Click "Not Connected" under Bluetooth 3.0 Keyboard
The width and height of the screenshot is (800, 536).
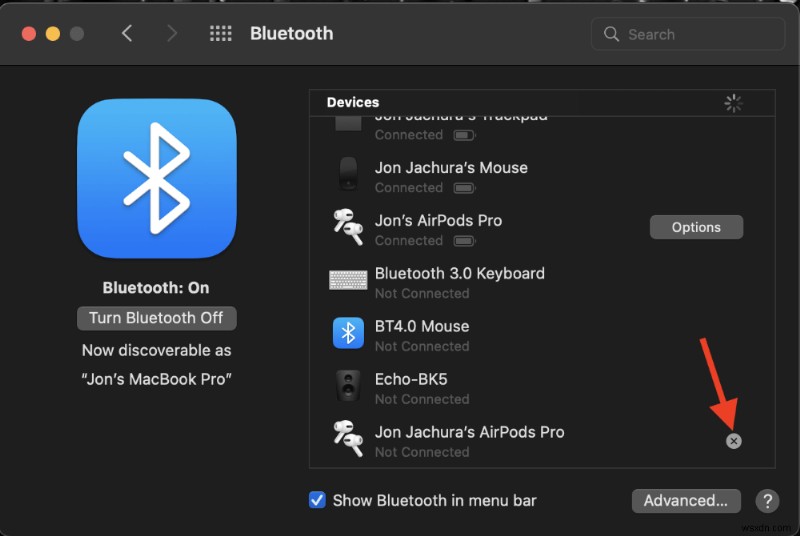422,294
